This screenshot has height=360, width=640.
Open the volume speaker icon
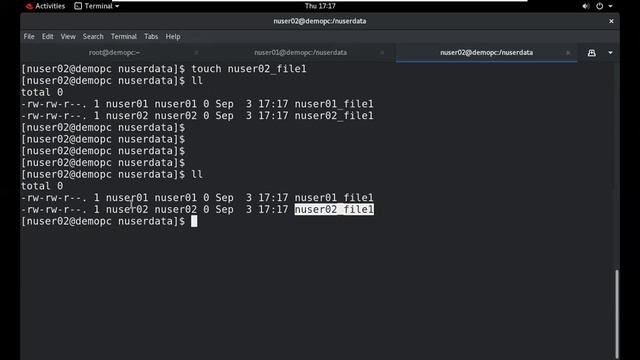[586, 6]
